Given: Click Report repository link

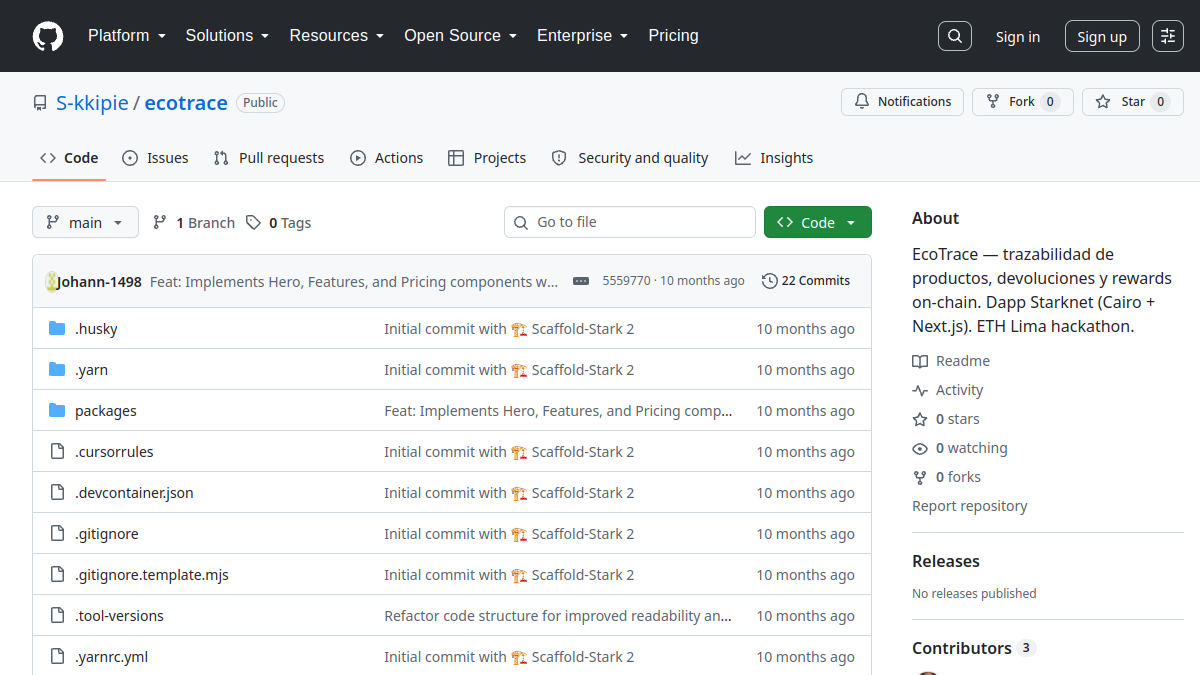Looking at the screenshot, I should pos(970,506).
